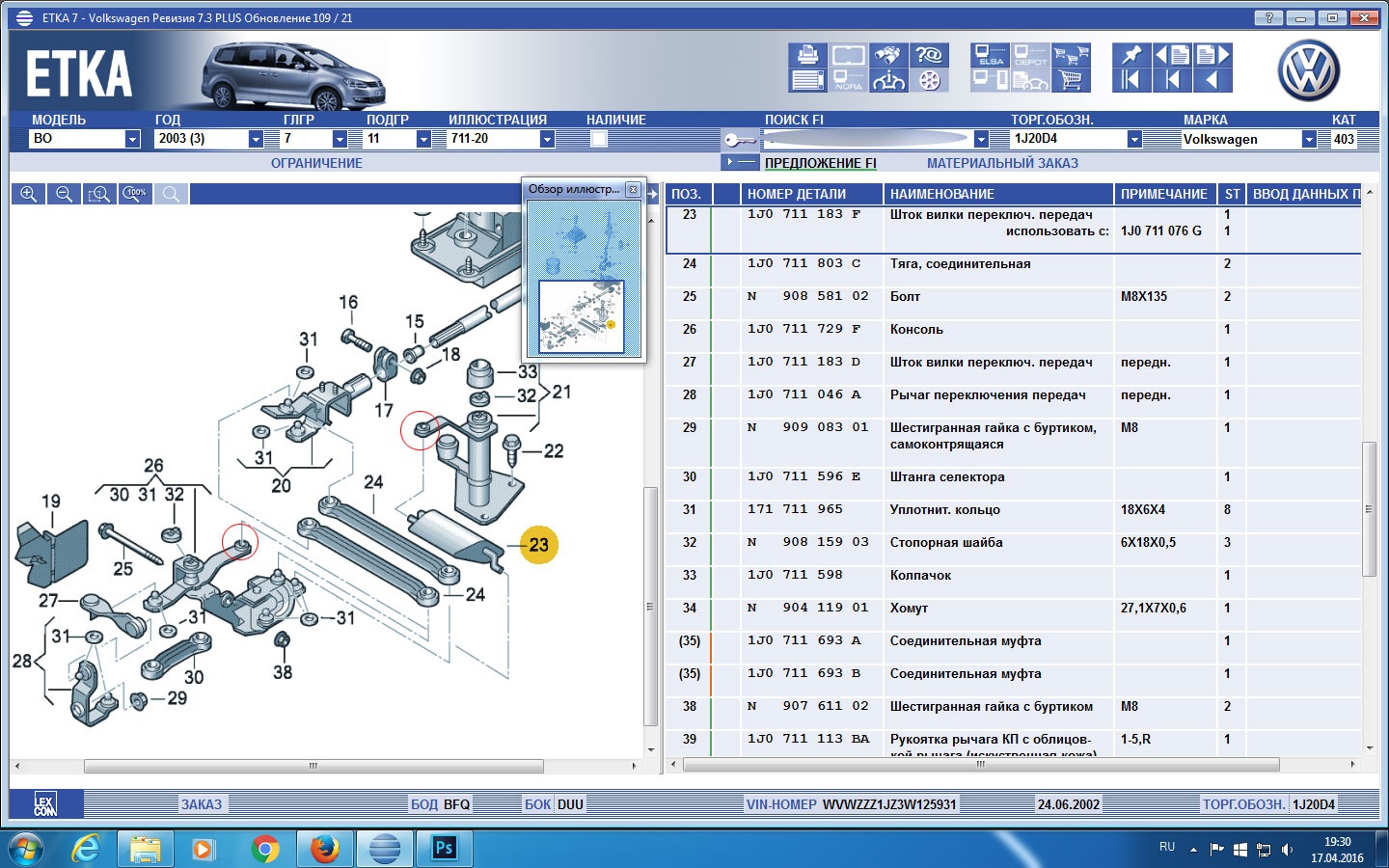Viewport: 1389px width, 868px height.
Task: Click the pushpin bookmark icon
Action: tap(1131, 55)
